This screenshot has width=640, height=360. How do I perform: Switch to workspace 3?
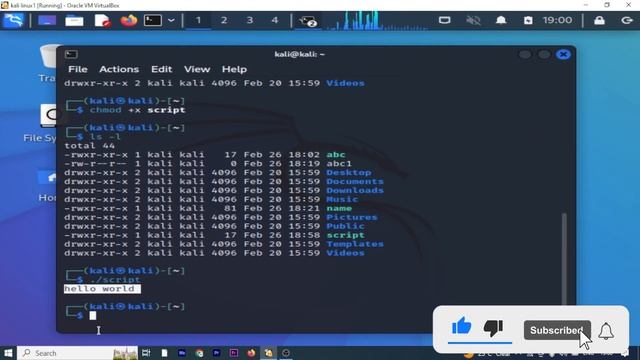pyautogui.click(x=249, y=20)
